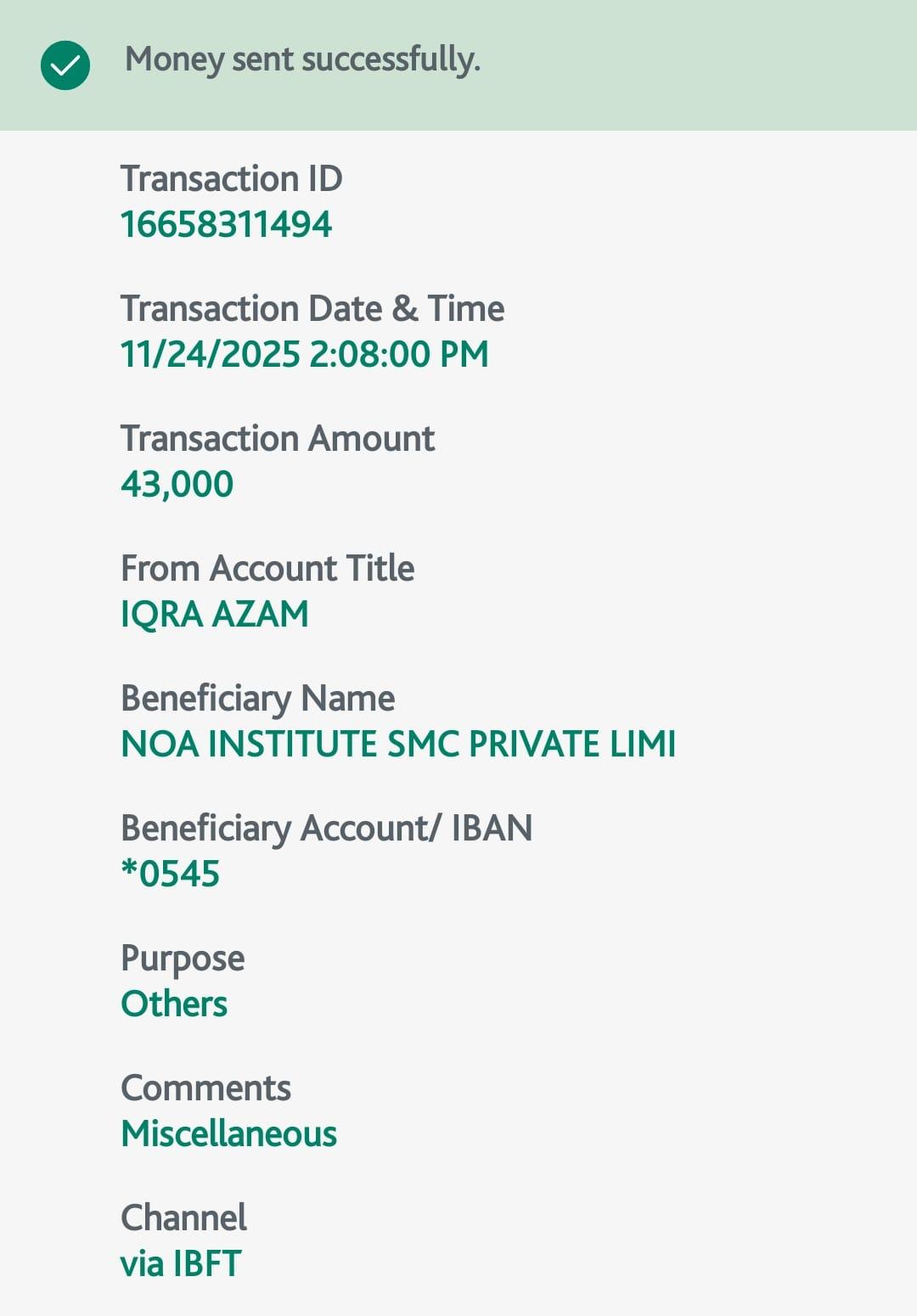
Task: Click the Beneficiary Name label
Action: 257,699
